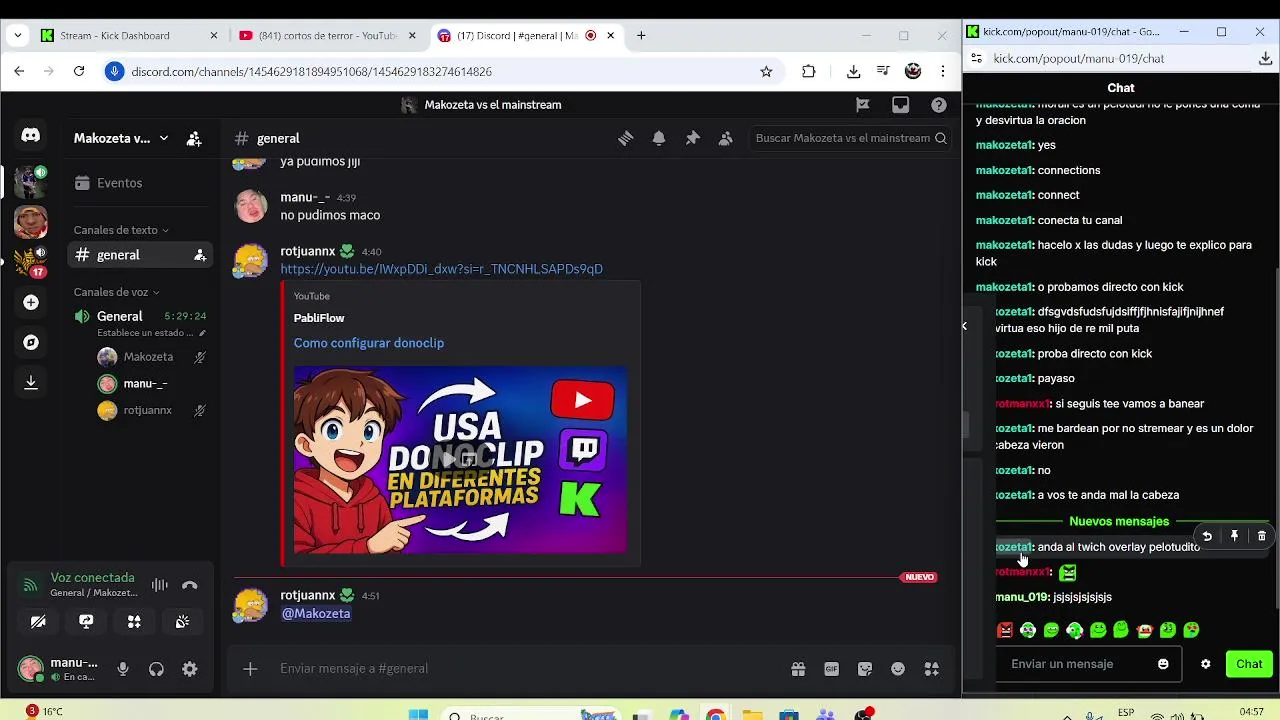Pin the highlighted Kick chat message
Viewport: 1280px width, 720px height.
[x=1234, y=536]
